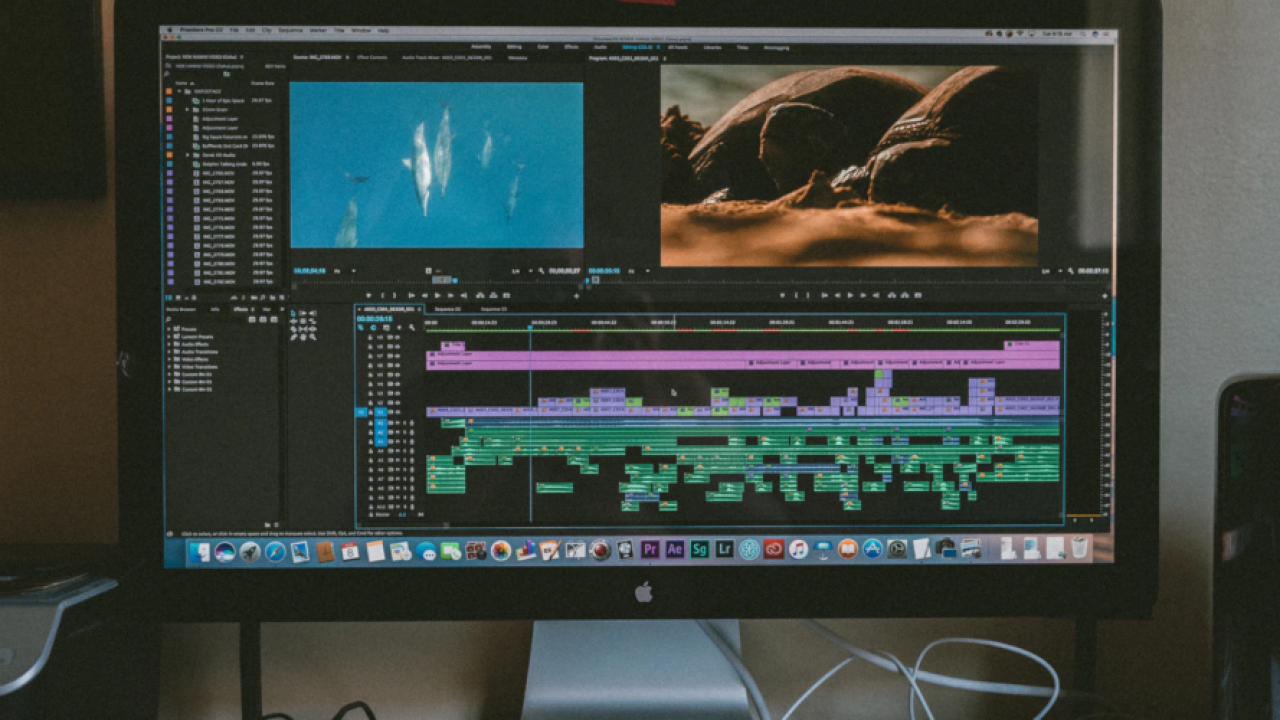Expand the Video Transitions folder
Viewport: 1280px width, 720px height.
click(x=169, y=367)
